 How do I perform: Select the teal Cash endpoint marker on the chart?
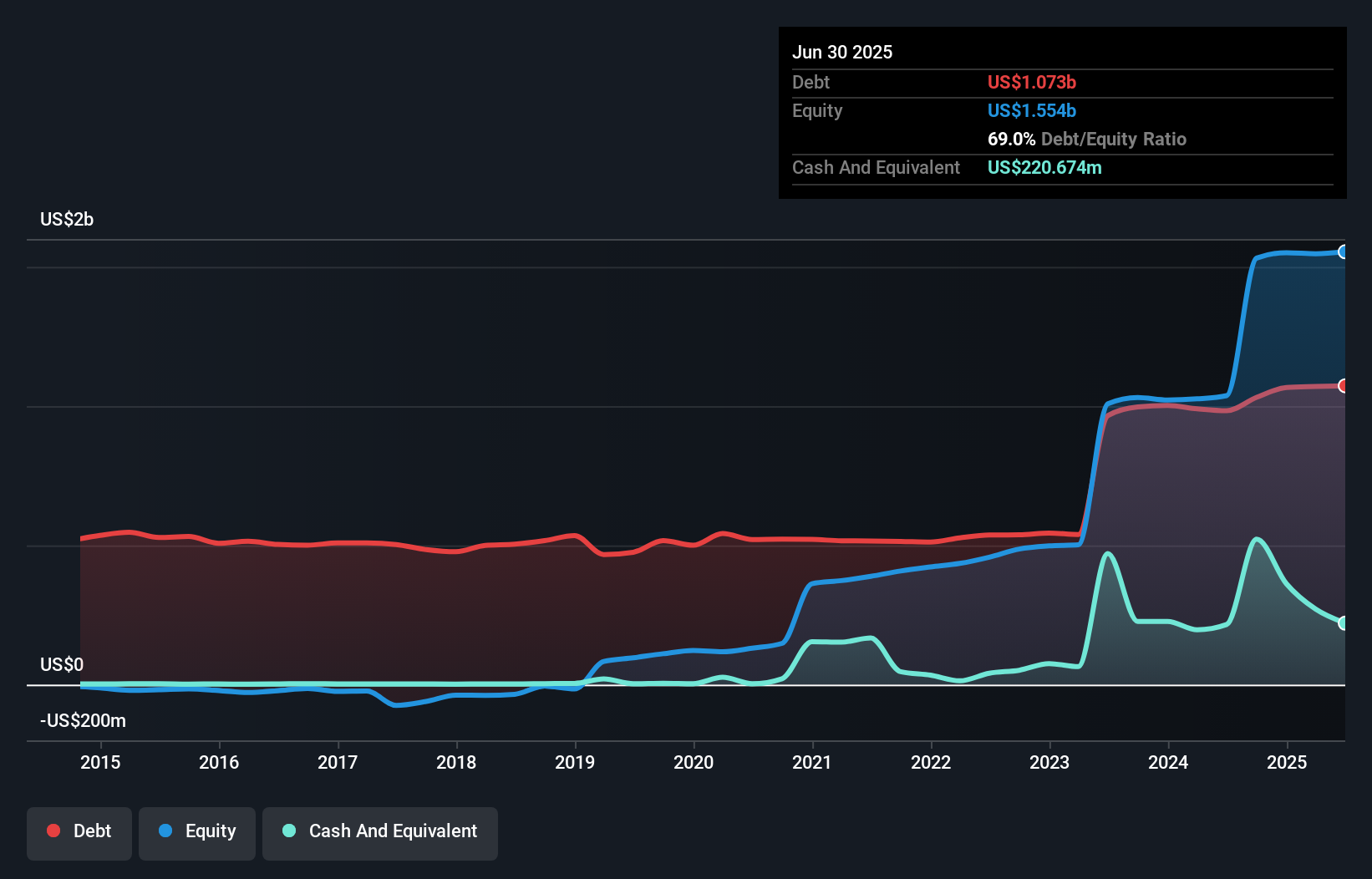pyautogui.click(x=1344, y=623)
